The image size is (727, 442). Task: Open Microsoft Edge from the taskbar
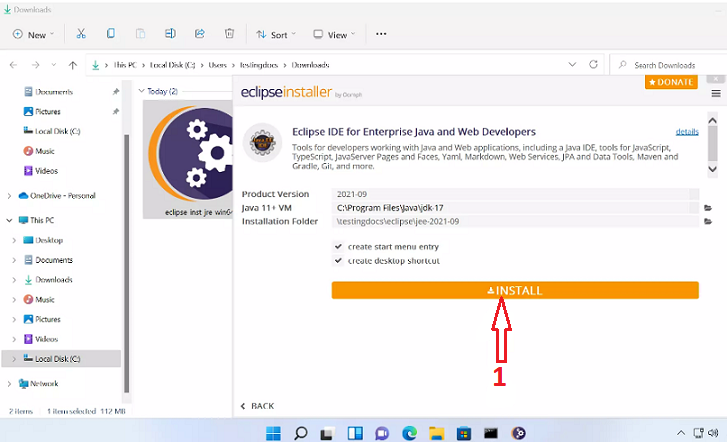tap(409, 433)
